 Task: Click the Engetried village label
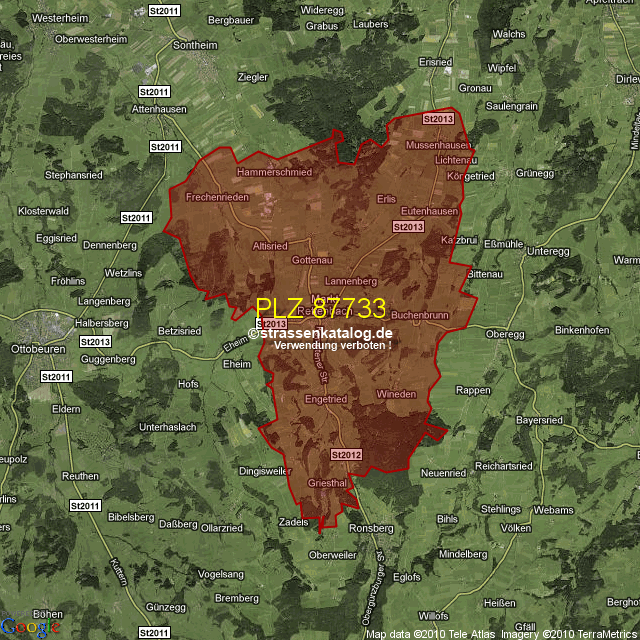(325, 399)
